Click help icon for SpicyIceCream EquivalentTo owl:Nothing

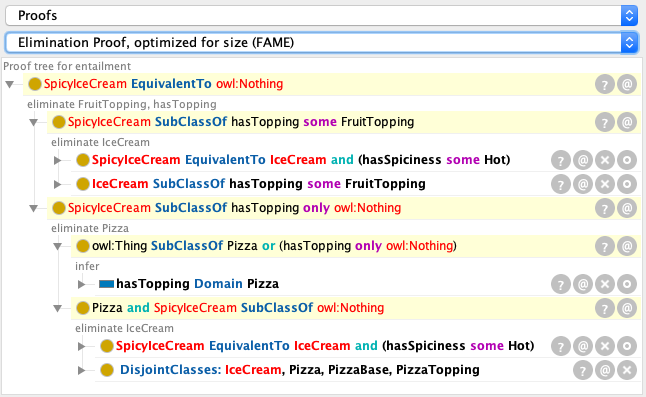click(x=605, y=84)
